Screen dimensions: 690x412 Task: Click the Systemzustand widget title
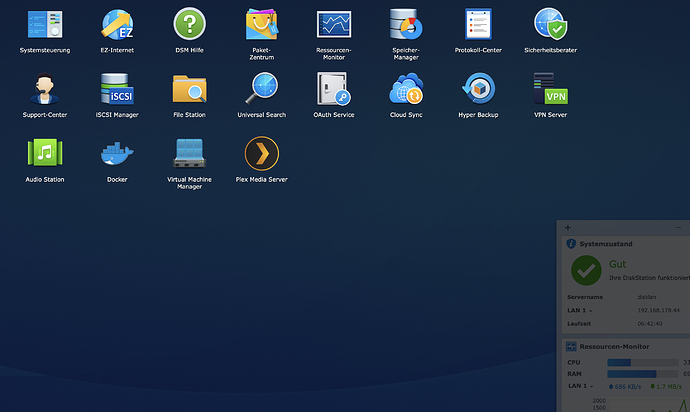tap(606, 244)
